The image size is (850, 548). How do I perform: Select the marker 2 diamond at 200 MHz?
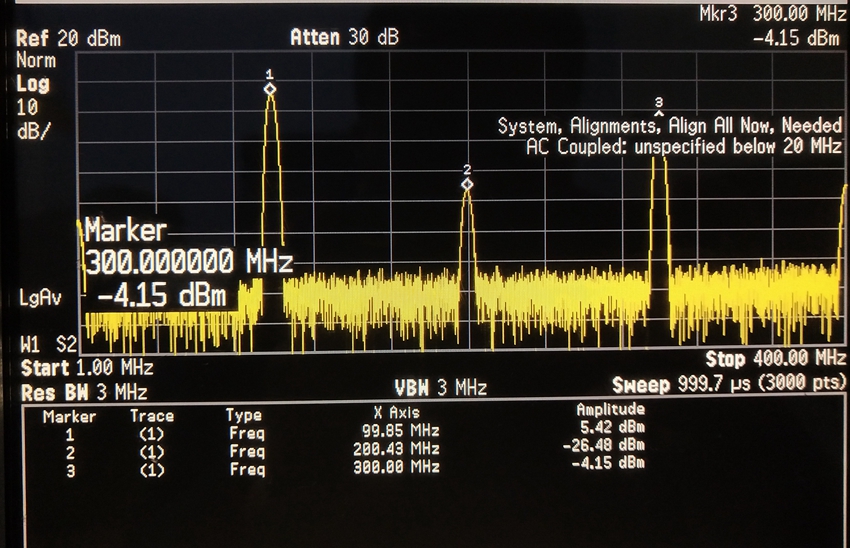(467, 184)
